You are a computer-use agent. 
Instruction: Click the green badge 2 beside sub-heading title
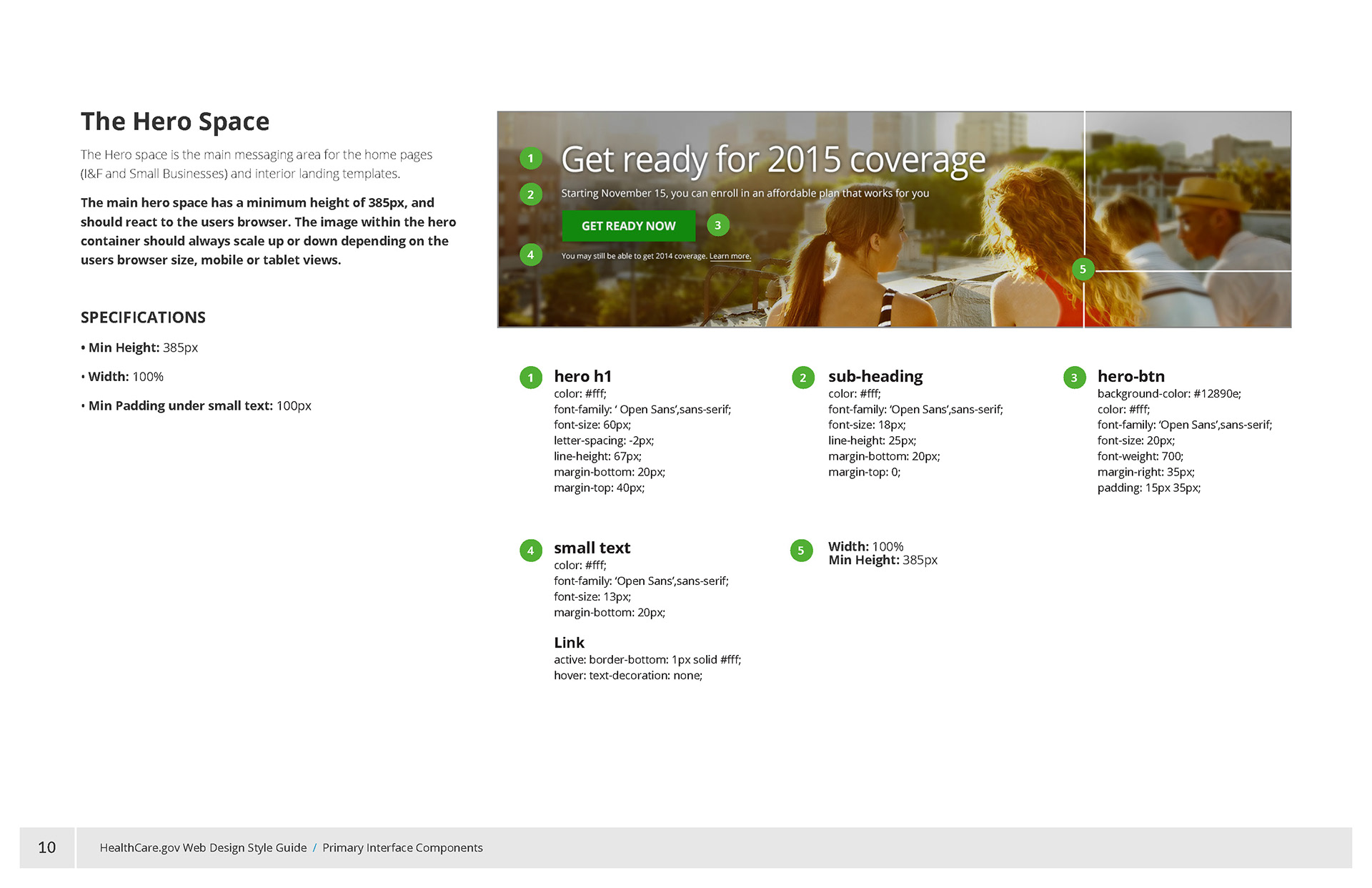[x=803, y=378]
